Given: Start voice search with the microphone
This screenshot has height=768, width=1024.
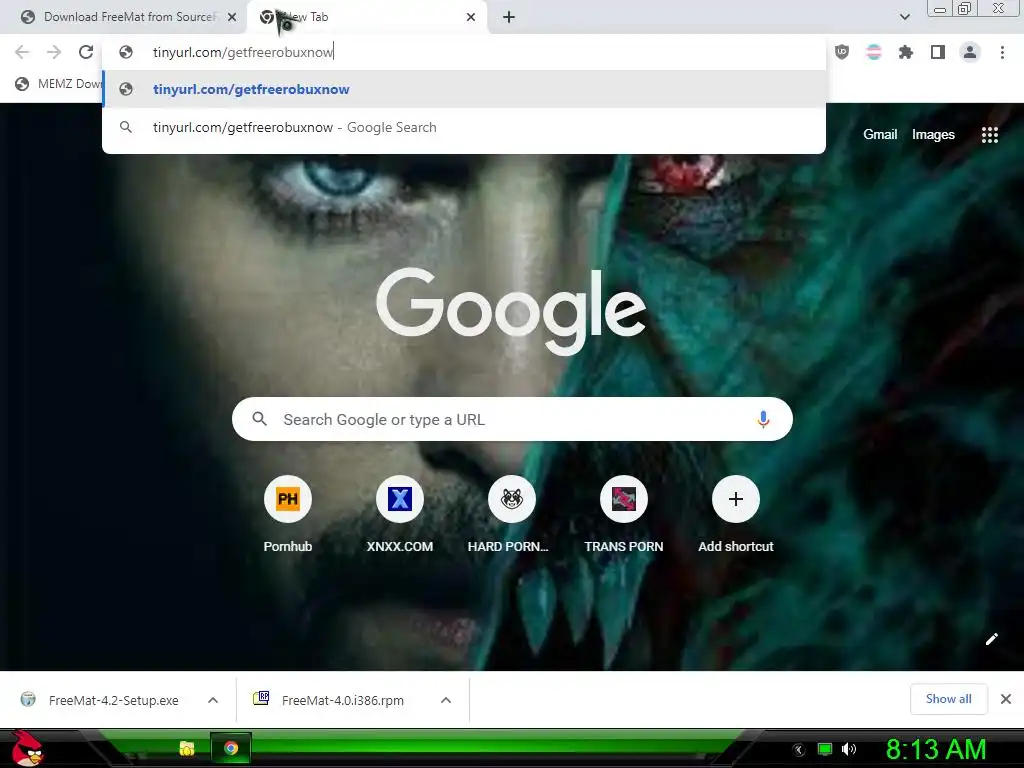Looking at the screenshot, I should point(763,419).
